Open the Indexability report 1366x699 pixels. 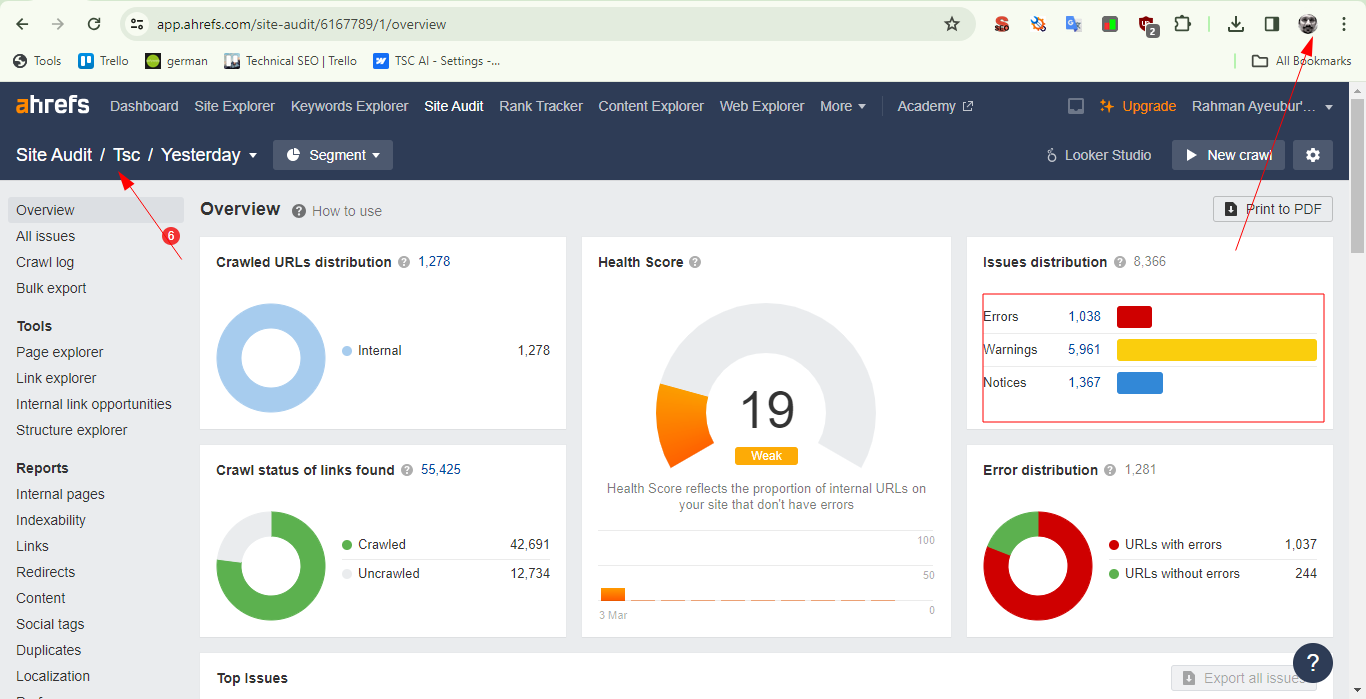(51, 520)
